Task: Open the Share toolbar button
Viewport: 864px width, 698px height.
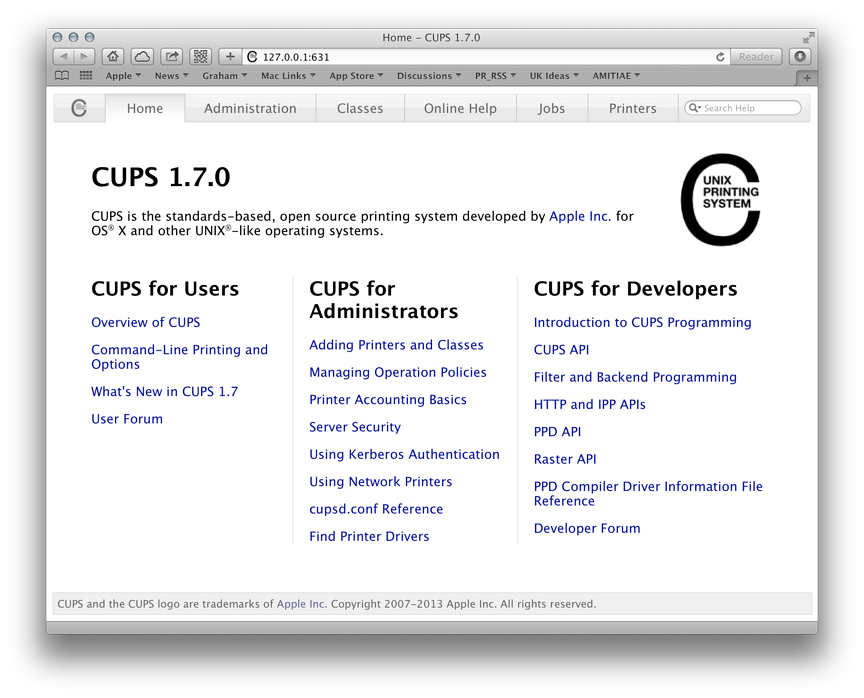Action: 172,56
